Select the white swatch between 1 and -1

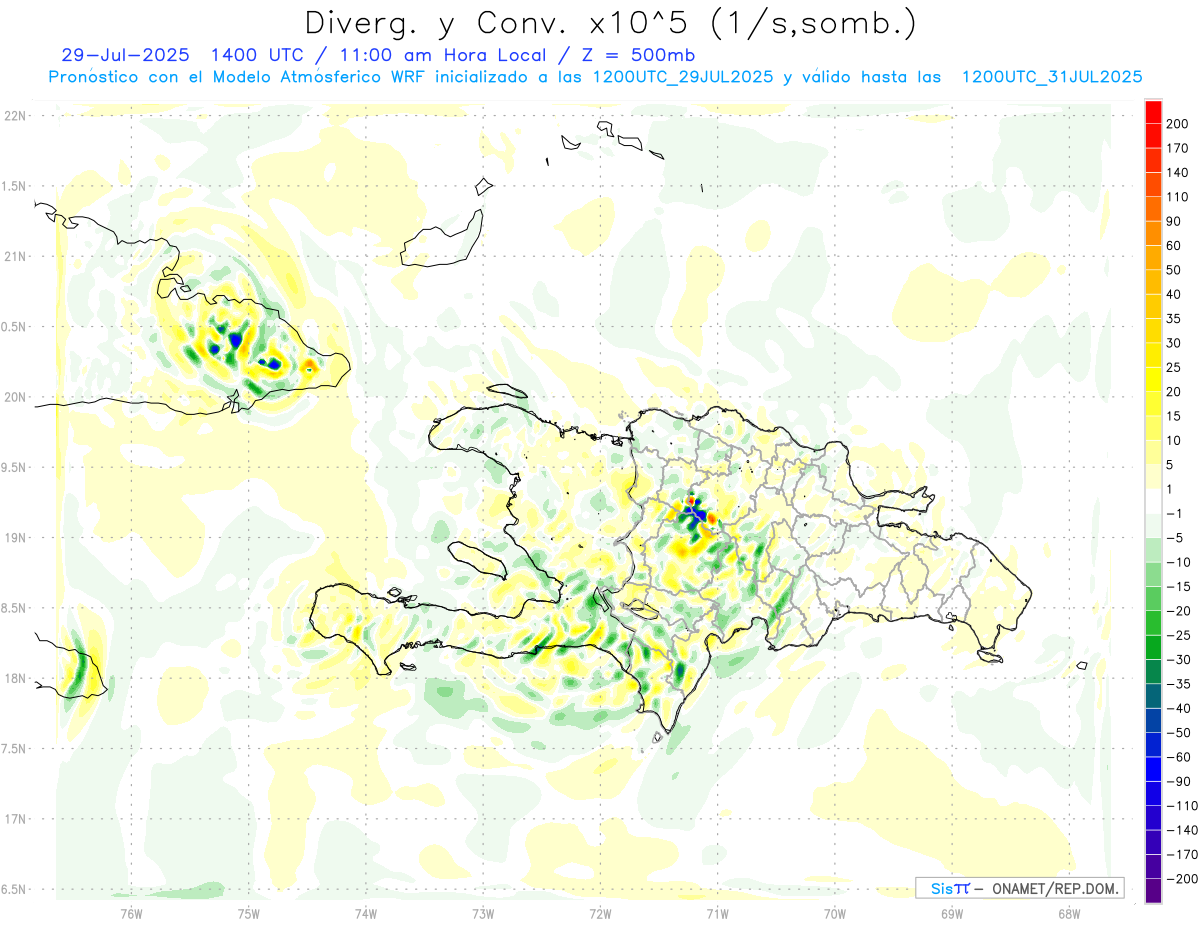[1153, 501]
